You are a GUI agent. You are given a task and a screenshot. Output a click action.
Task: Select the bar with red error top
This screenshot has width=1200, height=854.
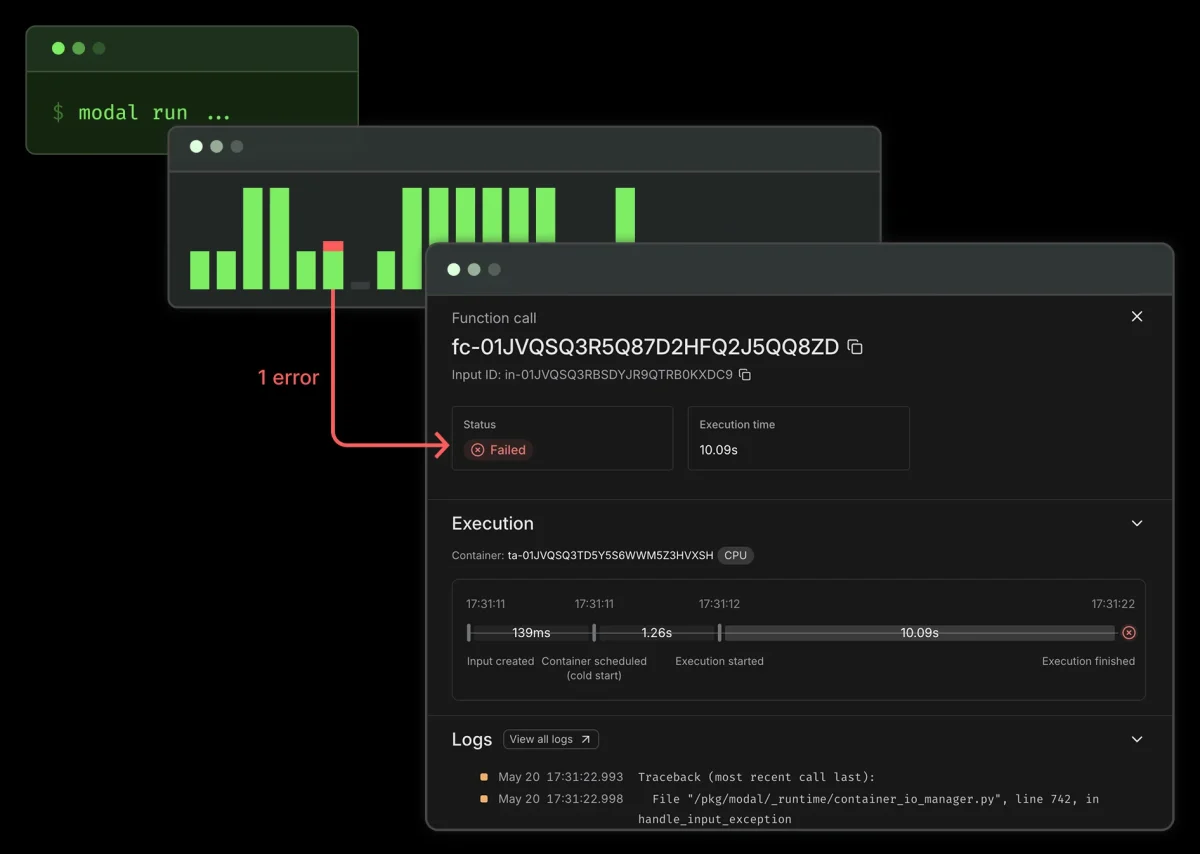click(x=333, y=265)
